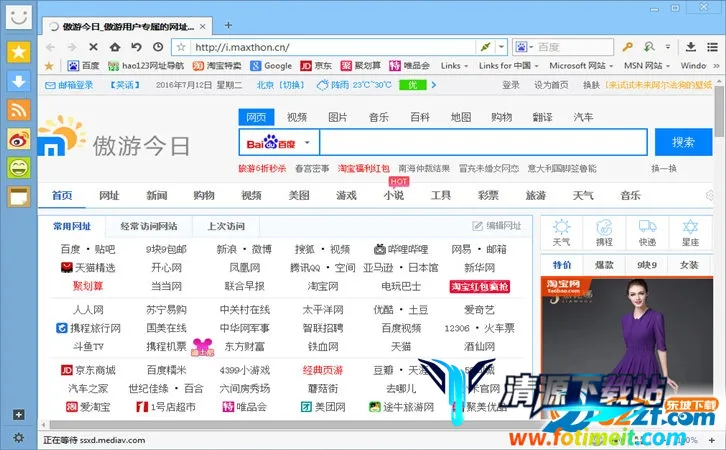
Task: Switch to the 经常访问网站 tab
Action: coord(148,226)
